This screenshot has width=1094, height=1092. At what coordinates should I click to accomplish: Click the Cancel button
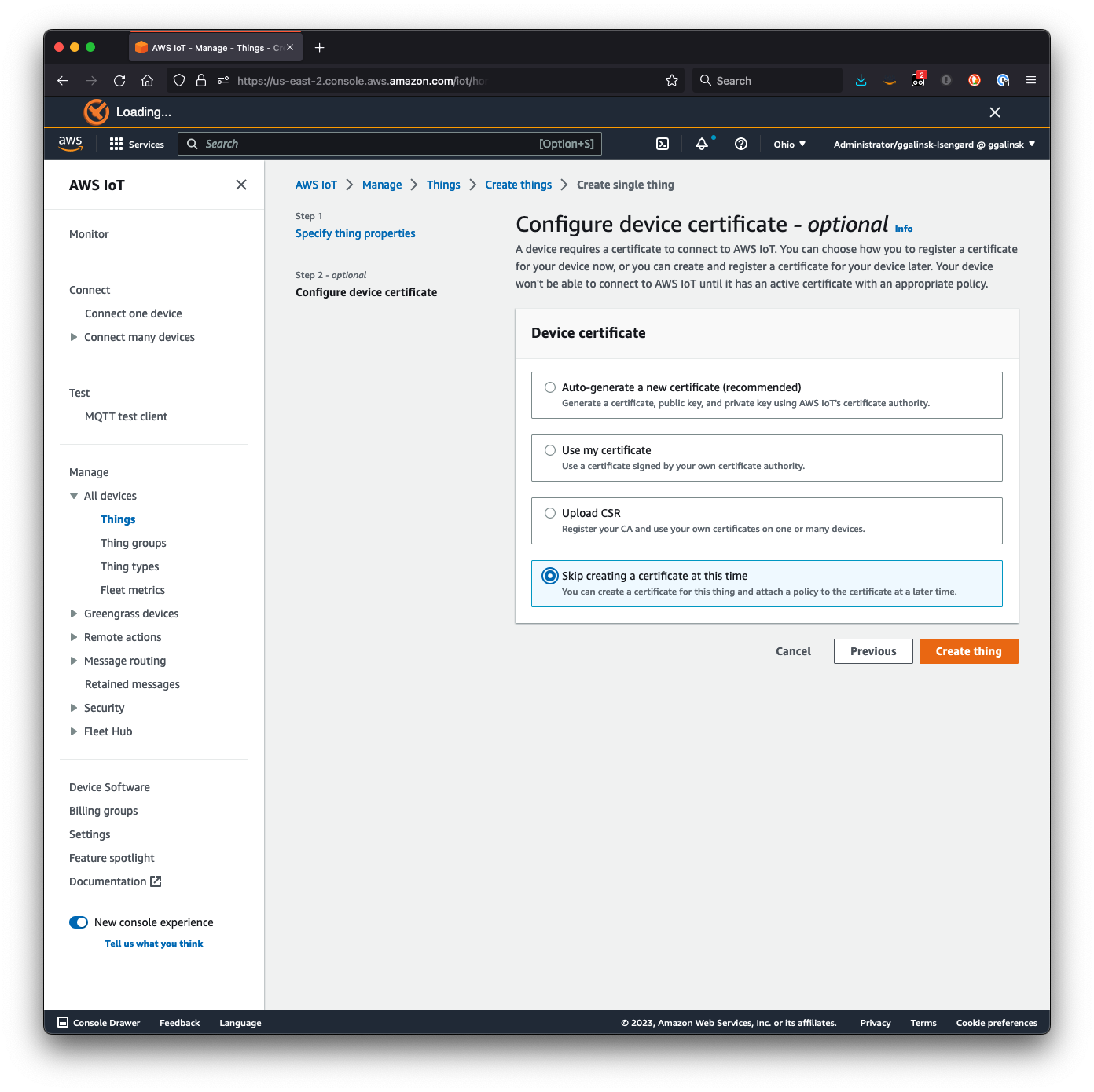pos(793,651)
